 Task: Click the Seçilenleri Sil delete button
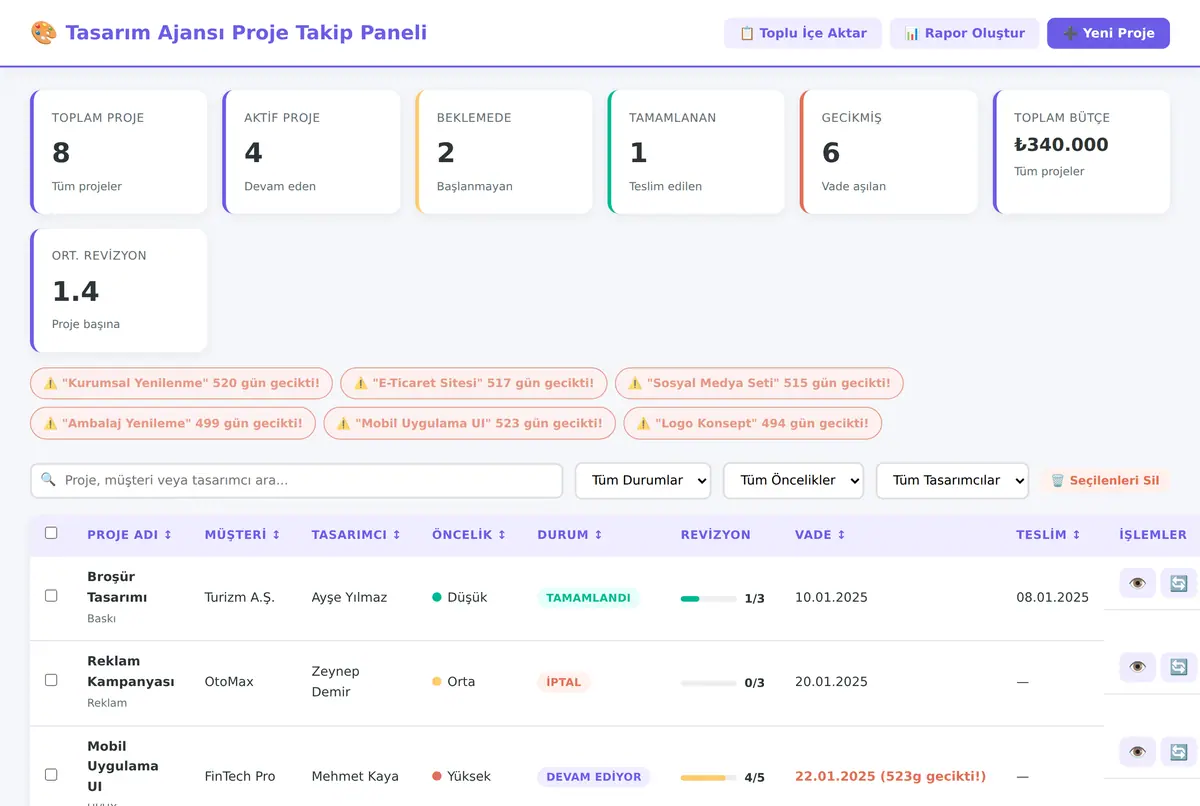1105,480
